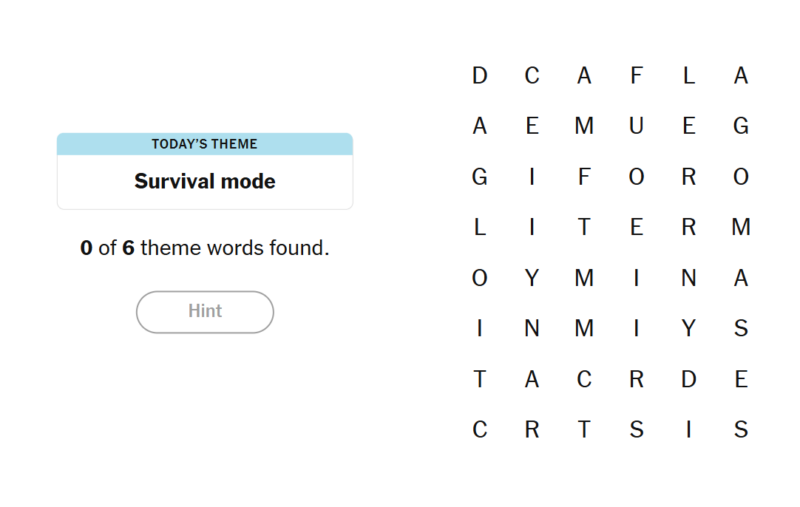Viewport: 800px width, 507px height.
Task: Select the N between letters I and A
Action: click(x=688, y=278)
